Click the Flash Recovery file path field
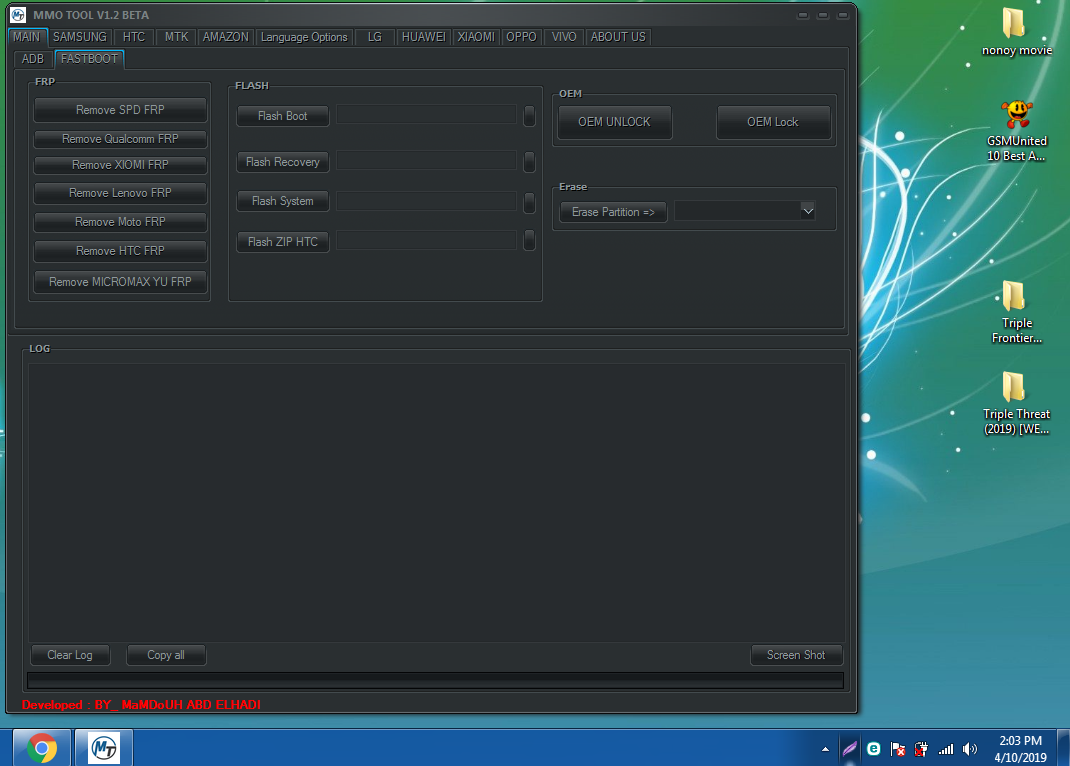The width and height of the screenshot is (1070, 766). coord(426,160)
